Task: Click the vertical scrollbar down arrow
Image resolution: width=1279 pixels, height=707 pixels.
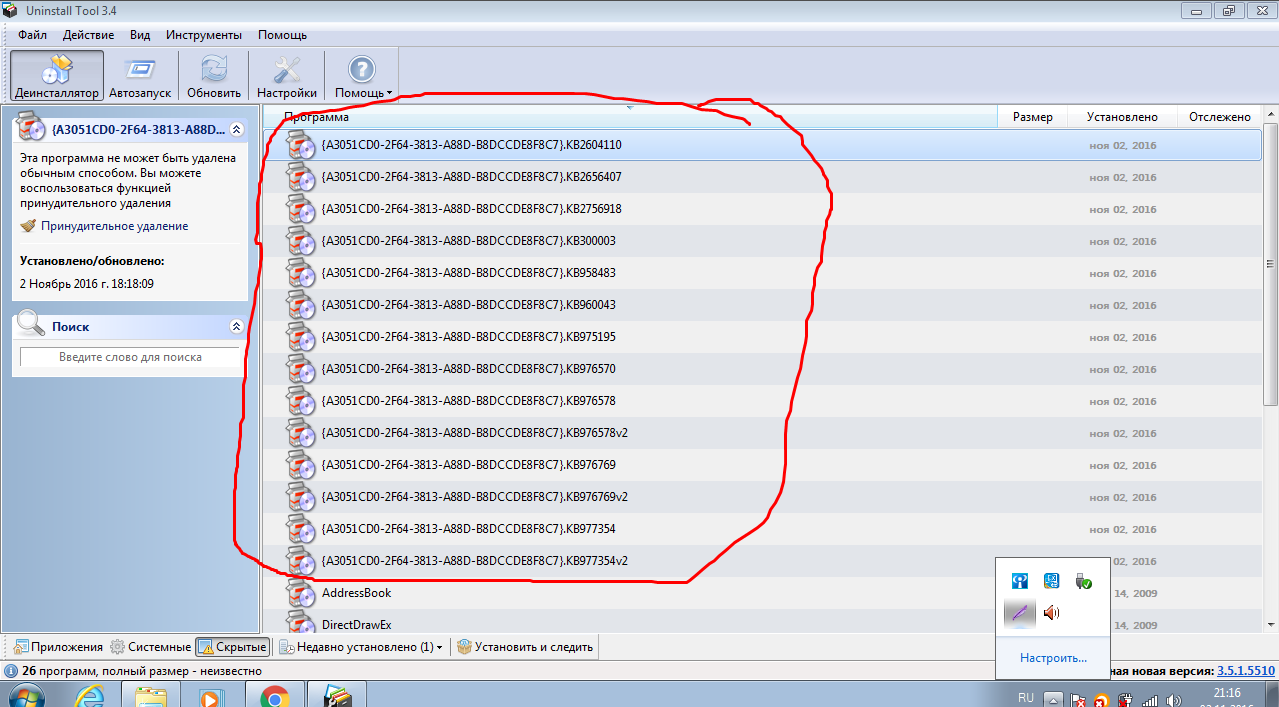Action: (1270, 626)
